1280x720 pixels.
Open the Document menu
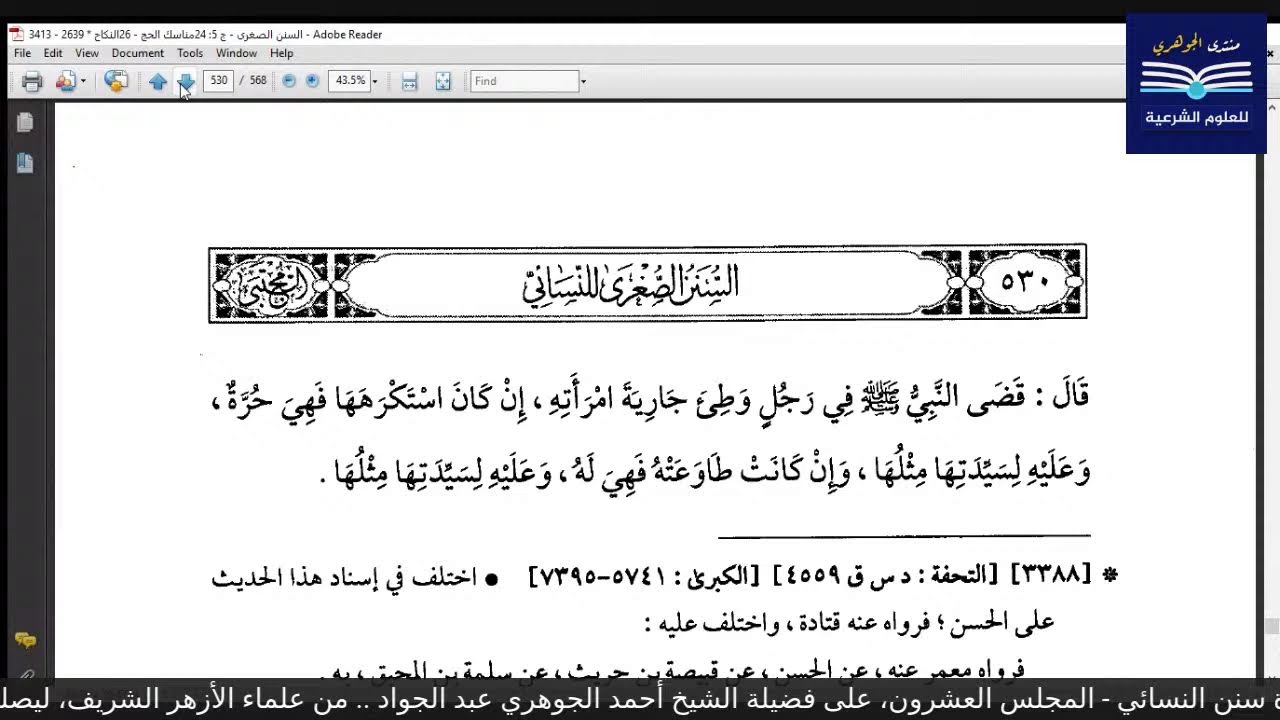coord(138,53)
